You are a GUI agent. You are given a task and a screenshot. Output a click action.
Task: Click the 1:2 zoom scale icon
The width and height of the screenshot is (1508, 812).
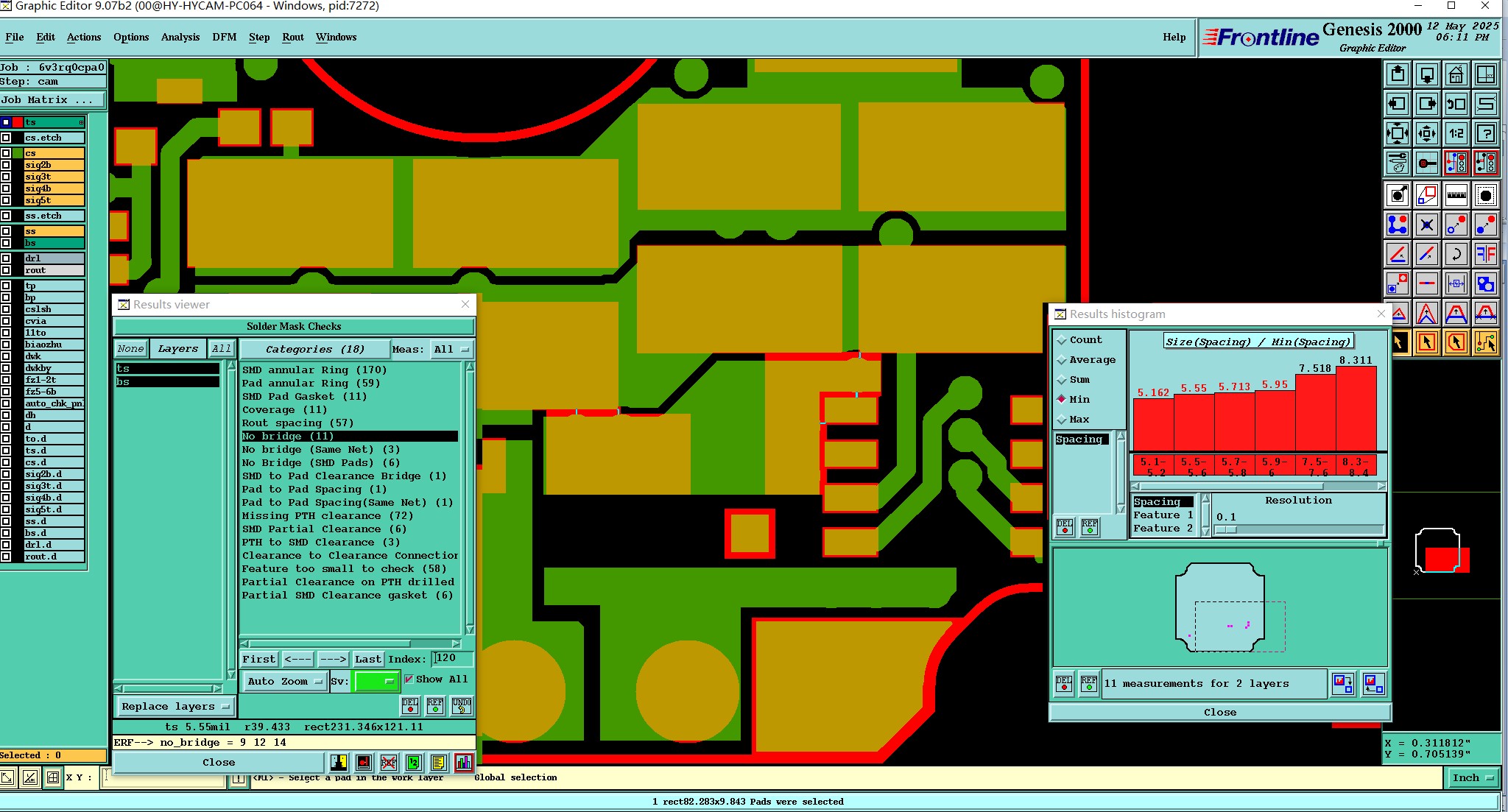1456,134
